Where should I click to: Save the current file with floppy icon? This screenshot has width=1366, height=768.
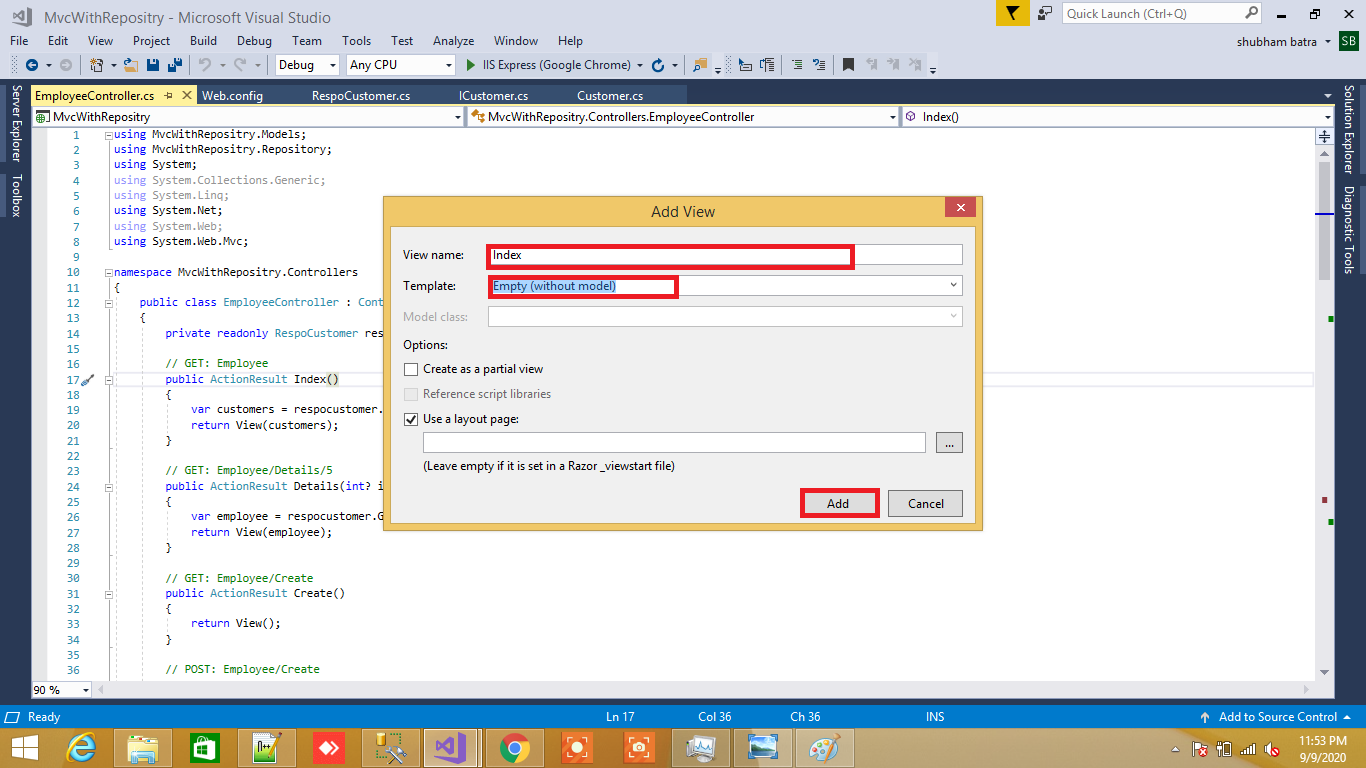click(153, 65)
